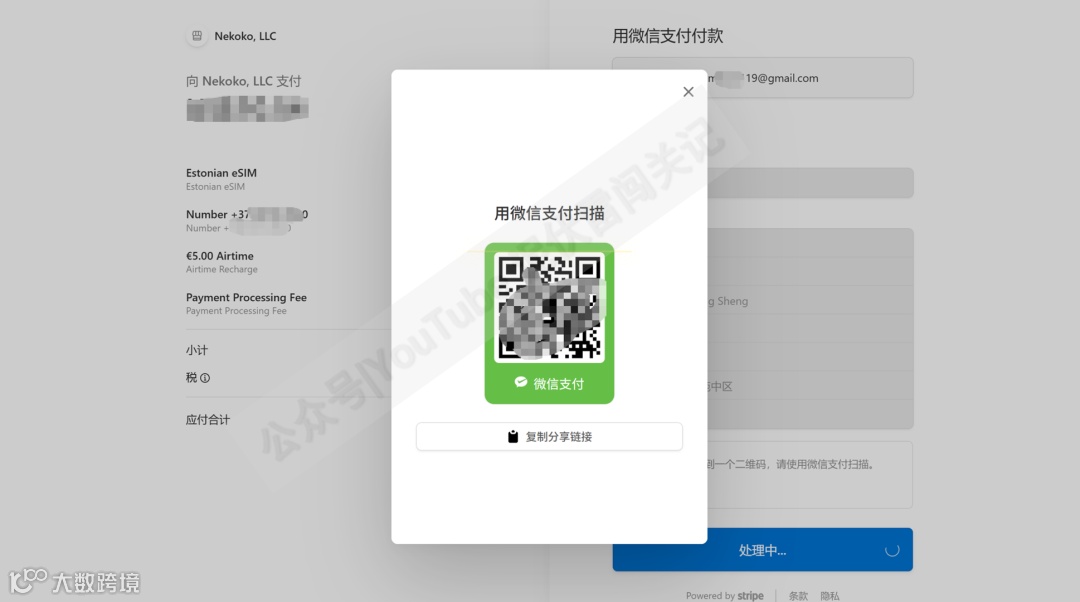Close the WeChat Pay QR code dialog
The image size is (1080, 602).
click(x=688, y=92)
